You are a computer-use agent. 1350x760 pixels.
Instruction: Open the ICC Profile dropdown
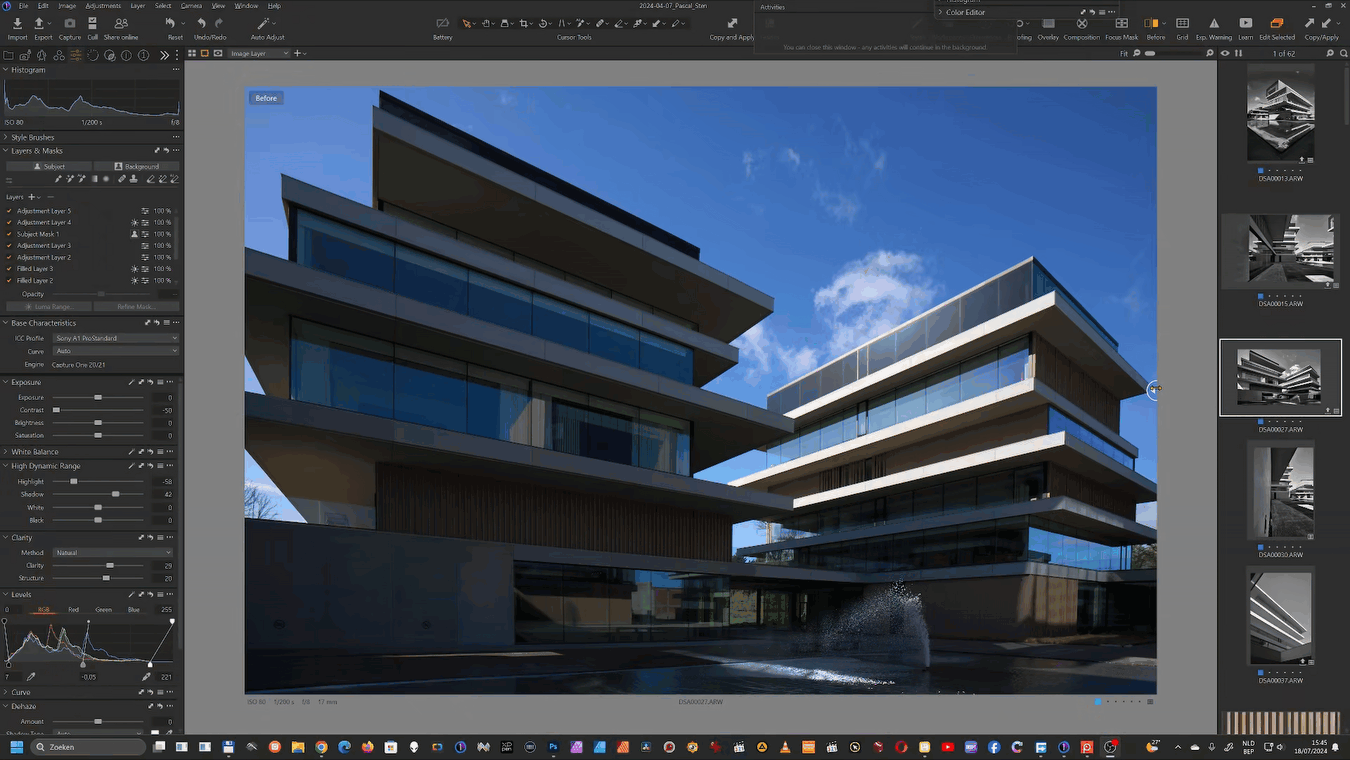click(x=115, y=338)
